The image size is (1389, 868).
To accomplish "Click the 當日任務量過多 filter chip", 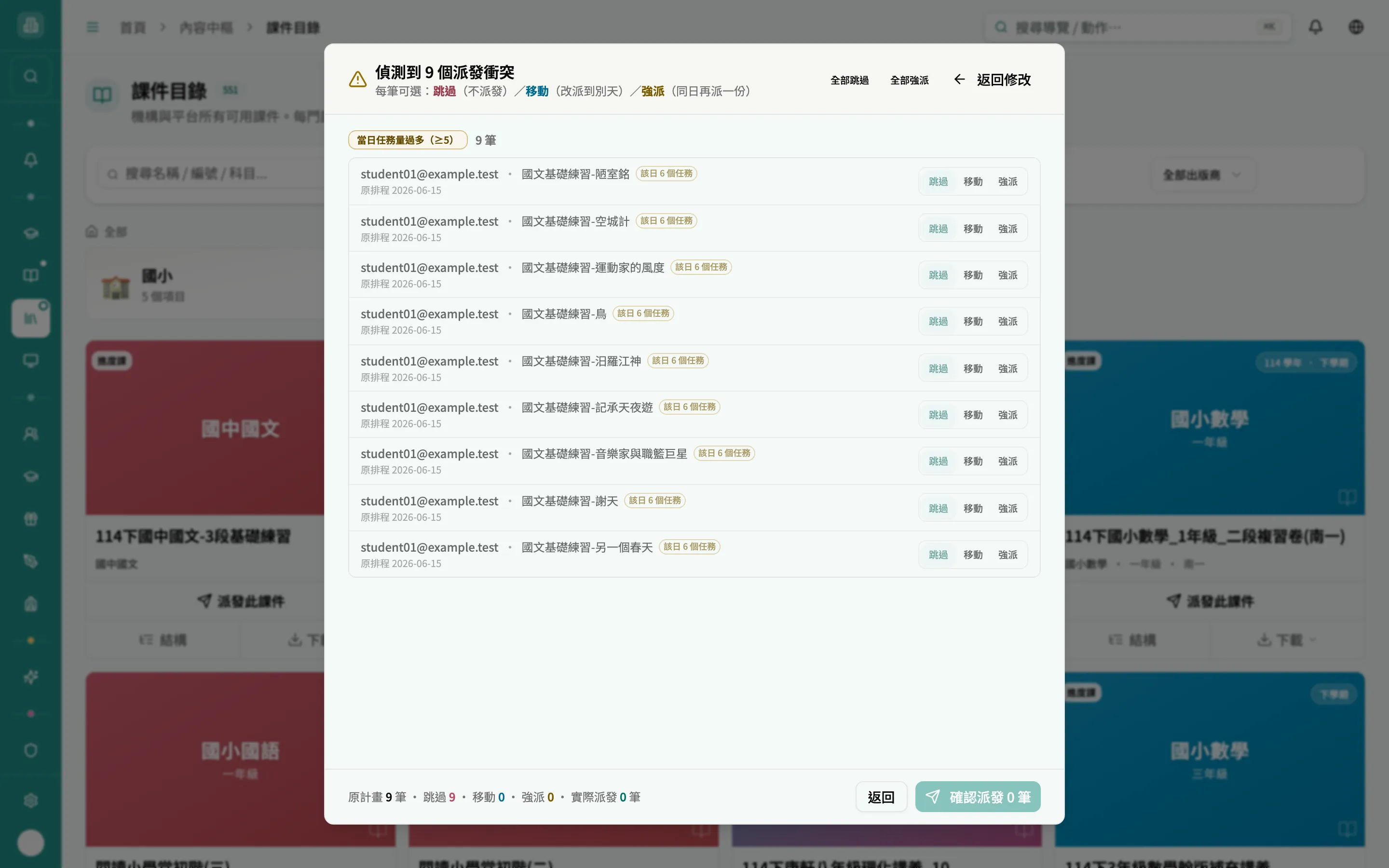I will pos(408,140).
